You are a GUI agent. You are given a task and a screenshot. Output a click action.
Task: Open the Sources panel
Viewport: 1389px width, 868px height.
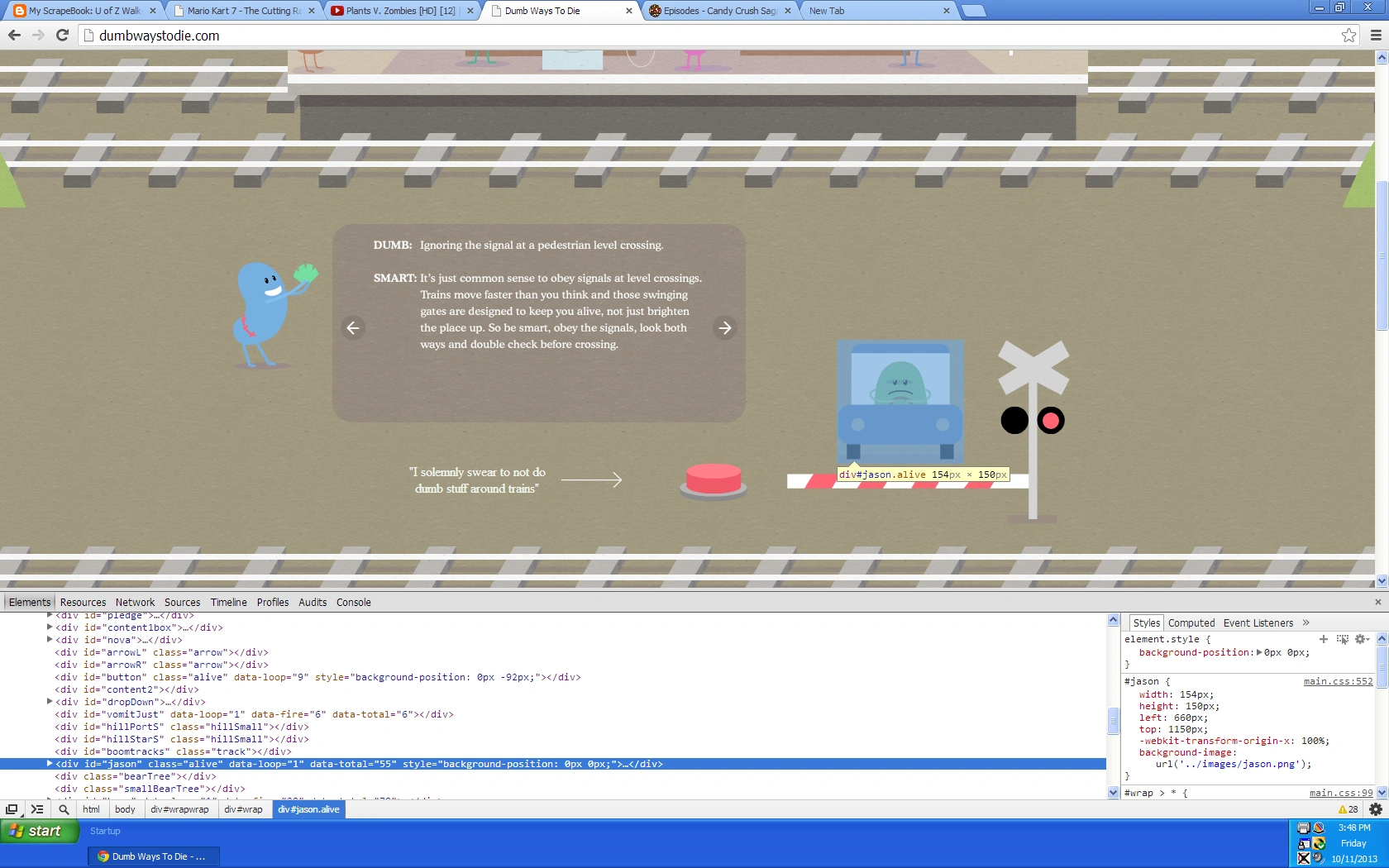coord(182,602)
